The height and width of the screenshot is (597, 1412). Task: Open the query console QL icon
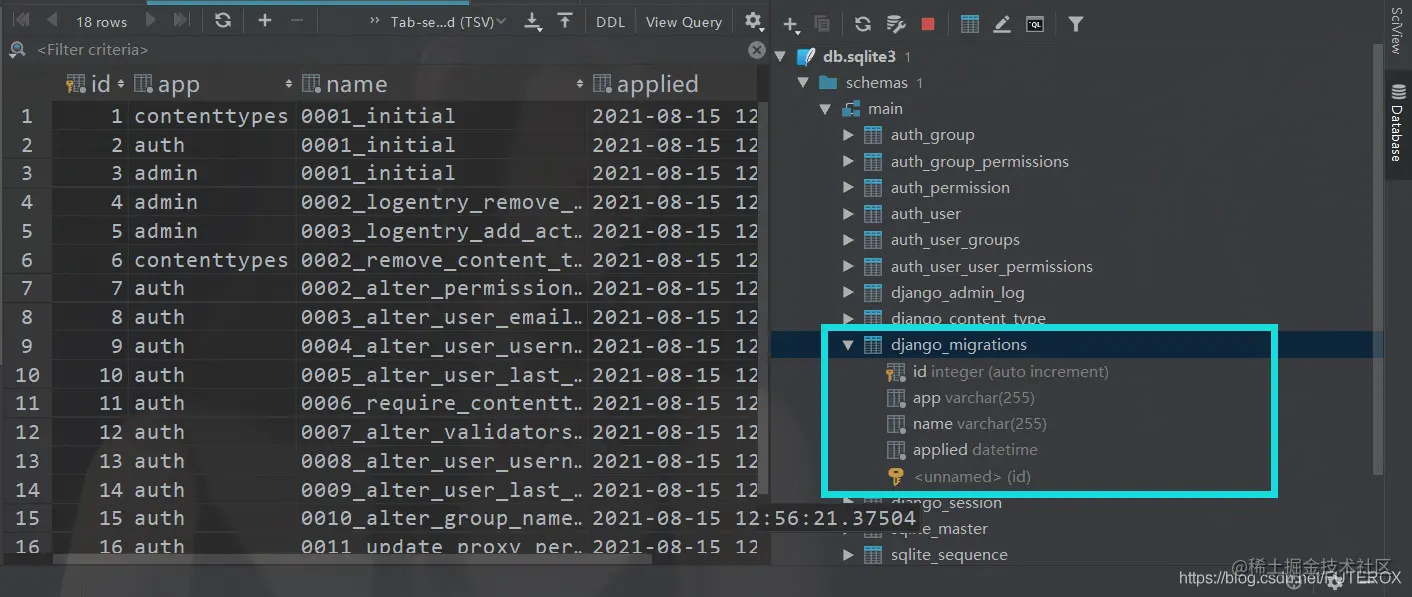(x=1035, y=24)
